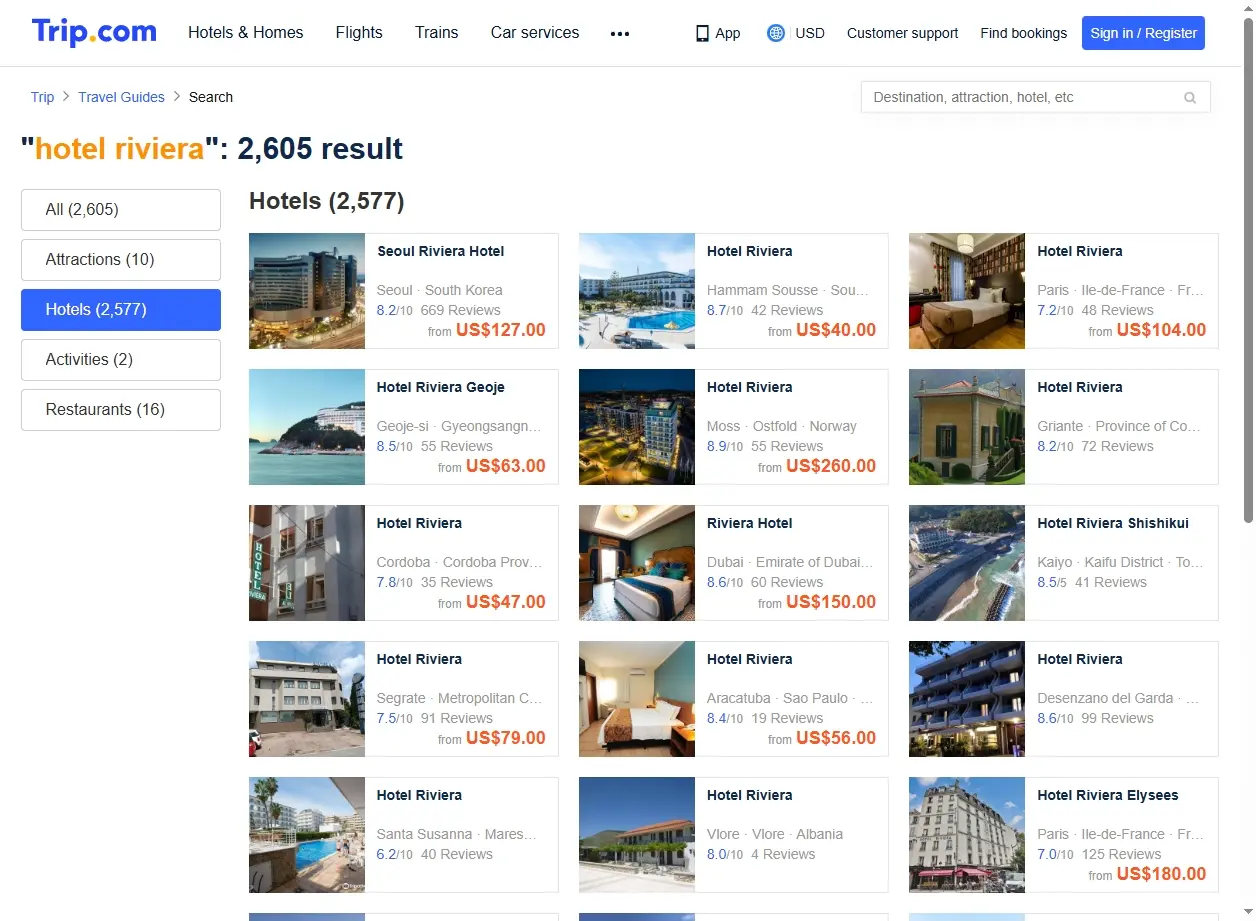This screenshot has height=921, width=1256.
Task: Click the US$79.00 price
Action: pyautogui.click(x=506, y=738)
